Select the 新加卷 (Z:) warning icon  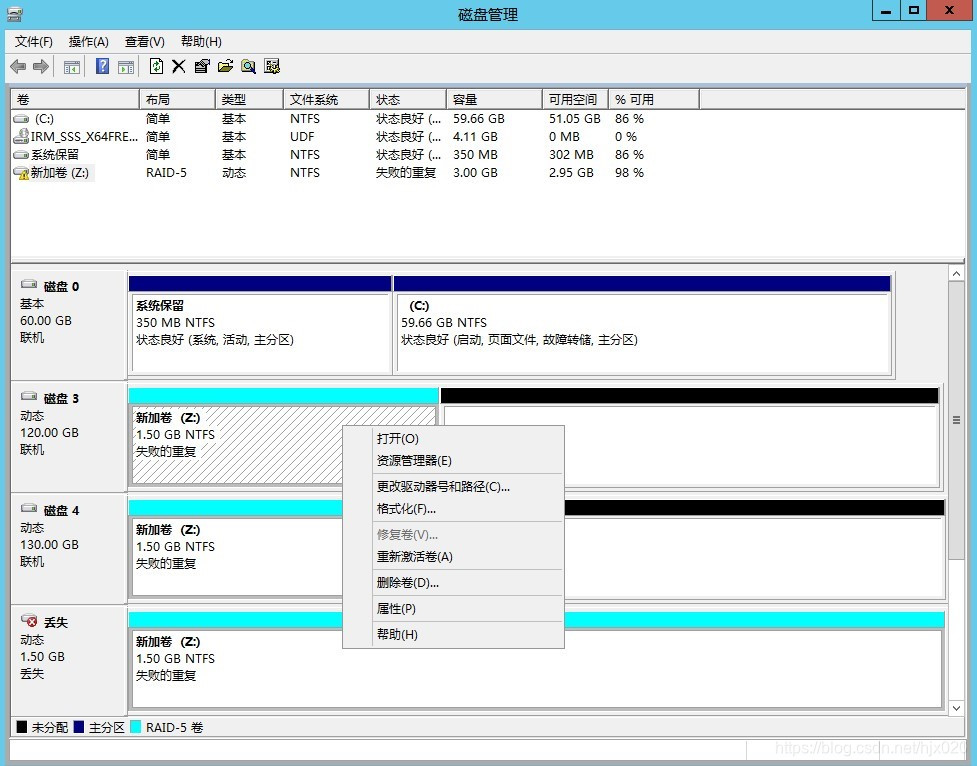(21, 173)
